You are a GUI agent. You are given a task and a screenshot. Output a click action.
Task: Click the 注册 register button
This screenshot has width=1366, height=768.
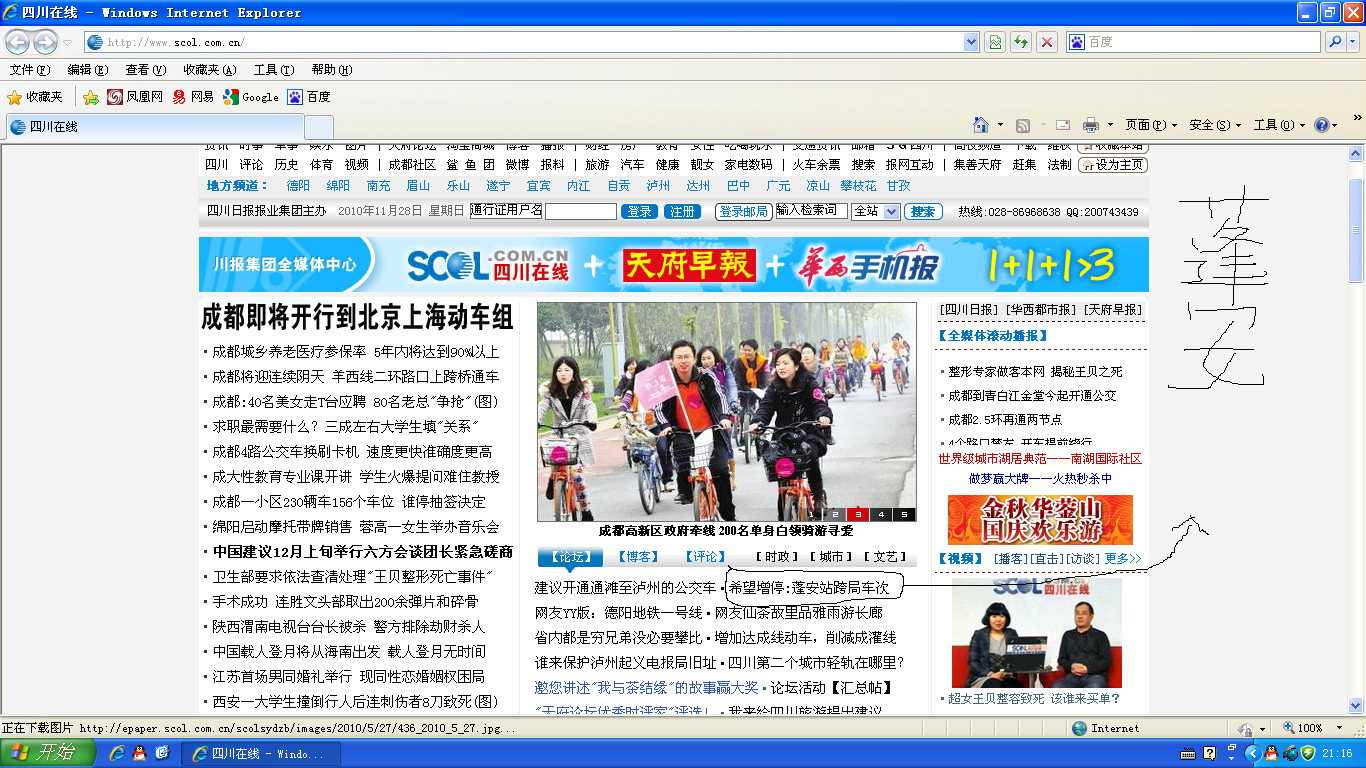click(x=682, y=212)
